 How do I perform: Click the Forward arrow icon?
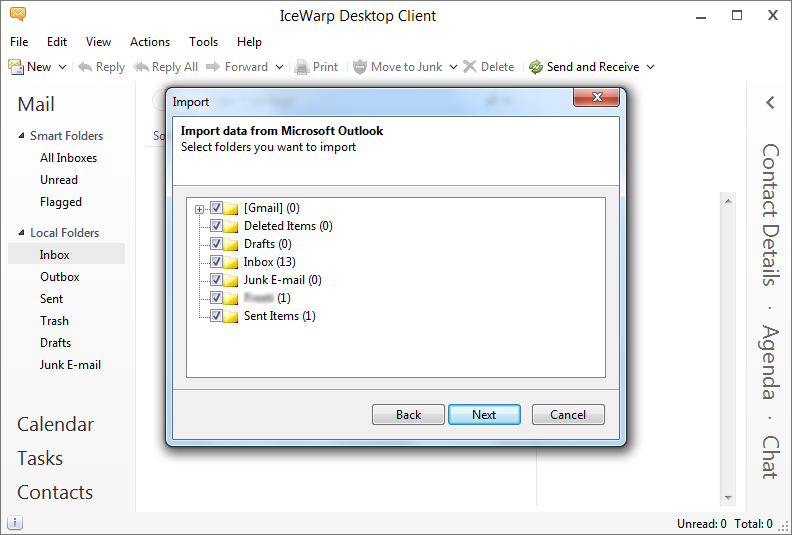pos(213,67)
